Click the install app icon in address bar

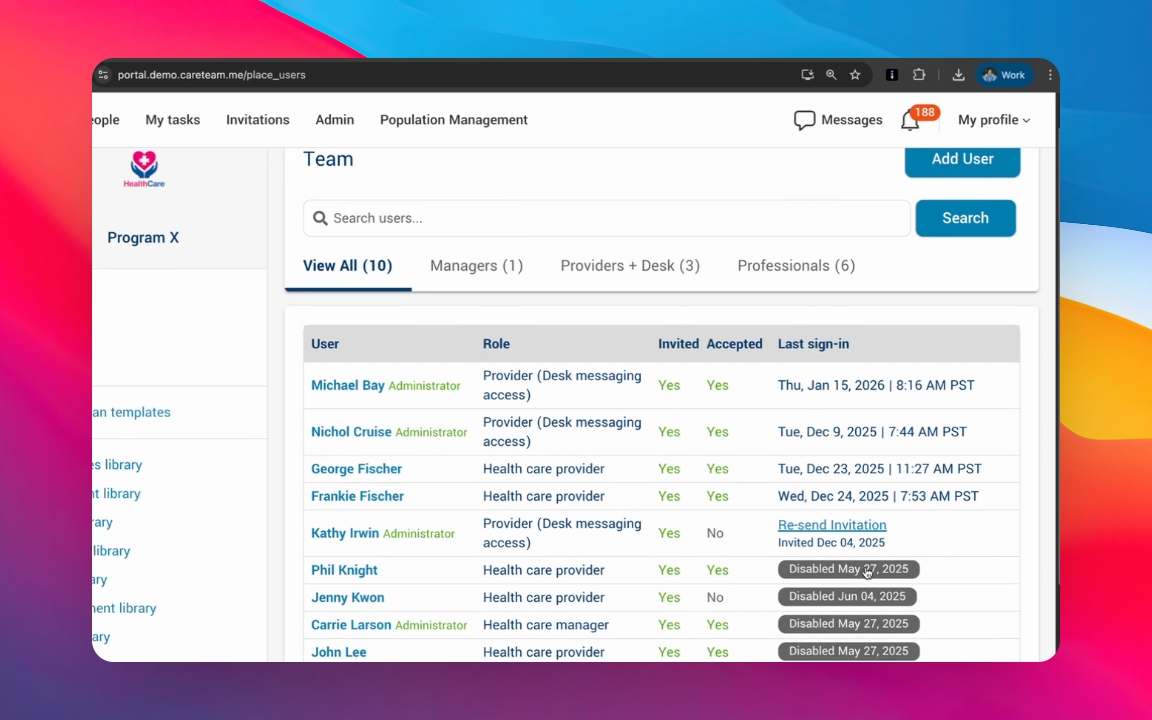click(807, 75)
